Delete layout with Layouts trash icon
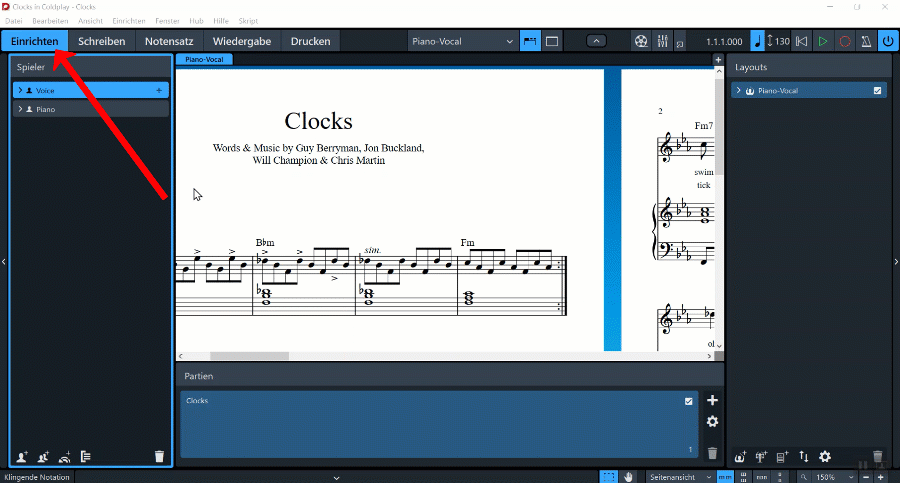The height and width of the screenshot is (483, 900). 878,457
